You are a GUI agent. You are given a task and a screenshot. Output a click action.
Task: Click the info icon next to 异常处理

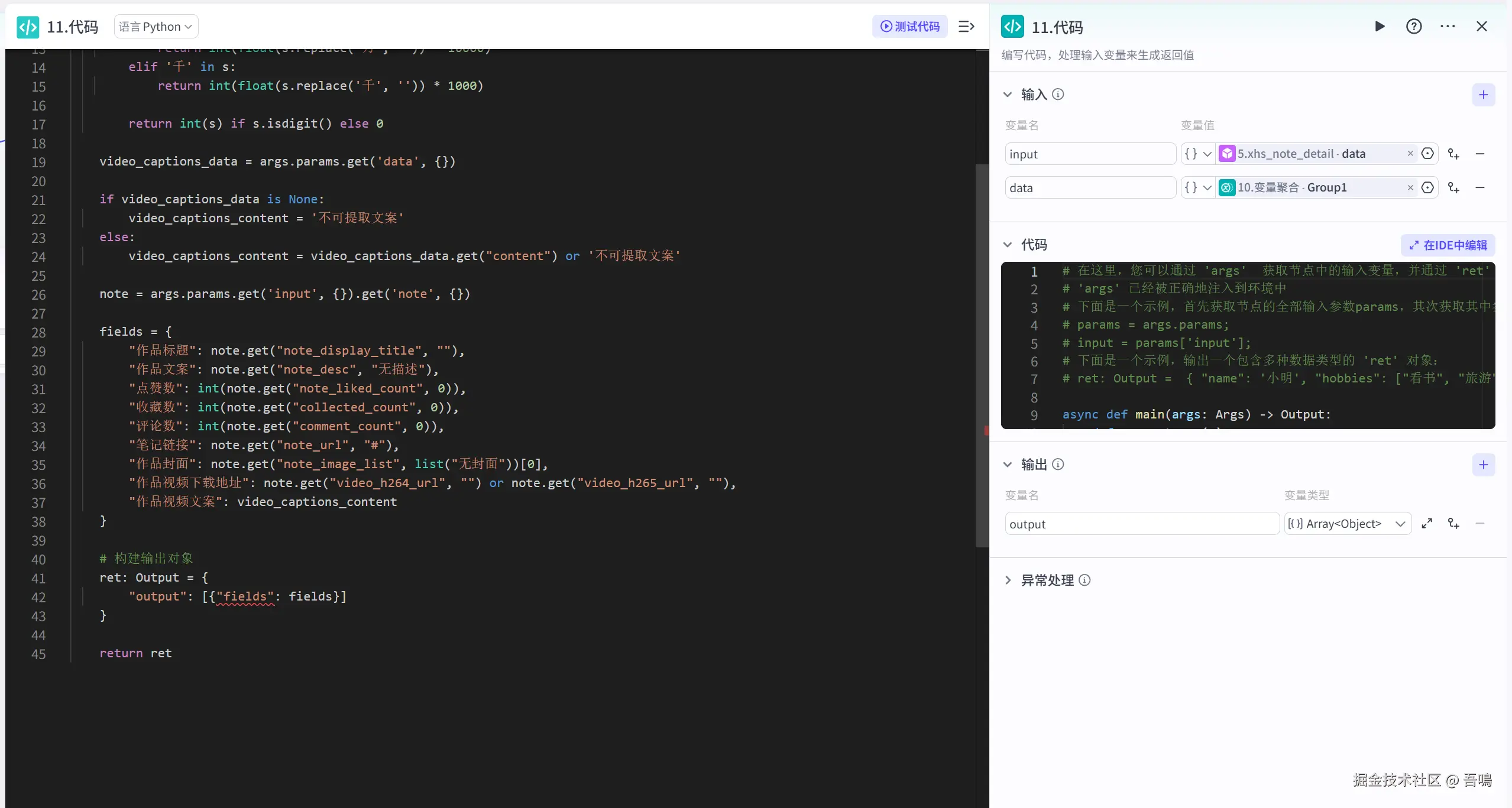[1084, 580]
